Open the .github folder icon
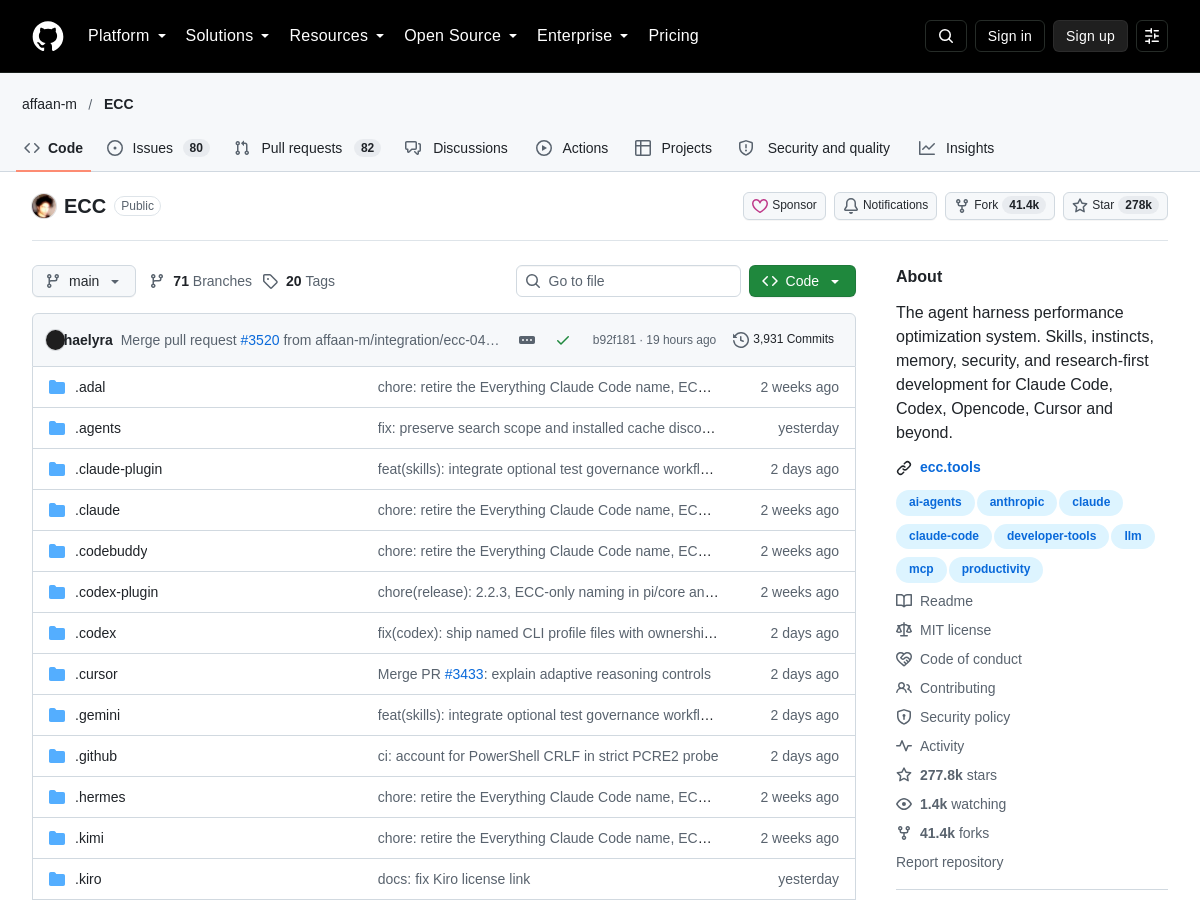Image resolution: width=1200 pixels, height=900 pixels. 57,756
